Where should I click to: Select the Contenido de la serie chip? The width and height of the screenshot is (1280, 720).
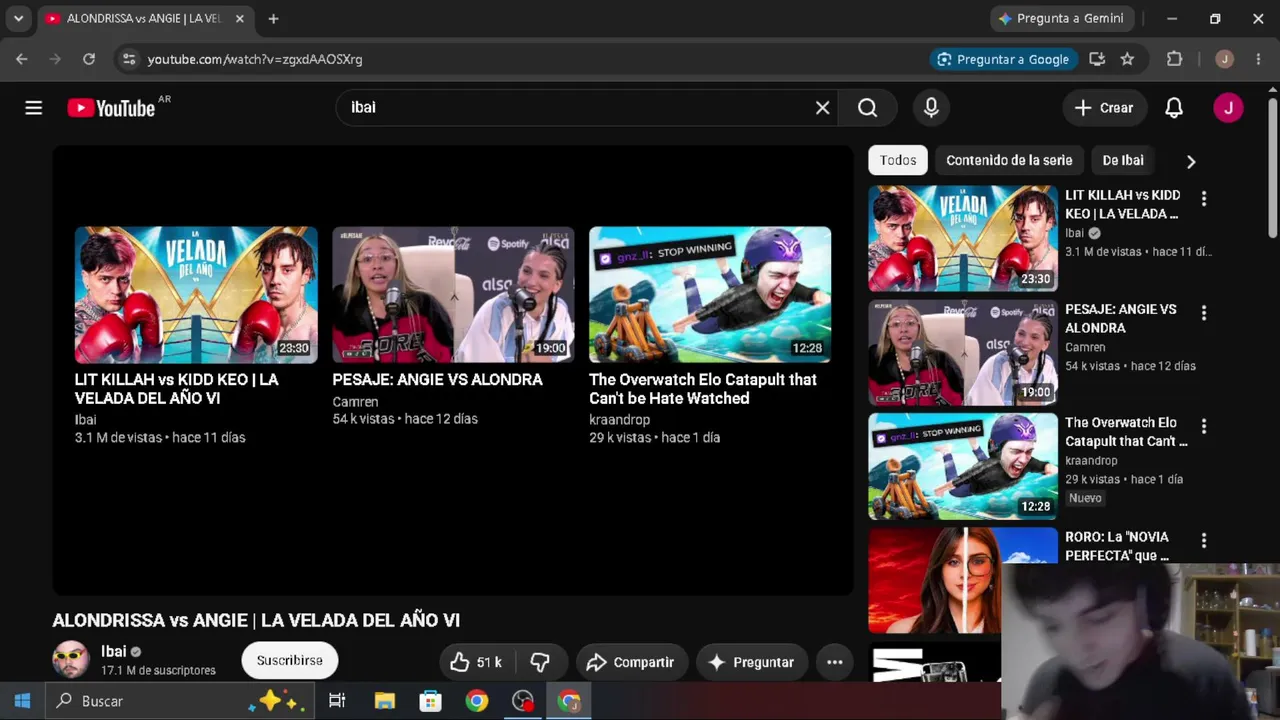[1009, 160]
